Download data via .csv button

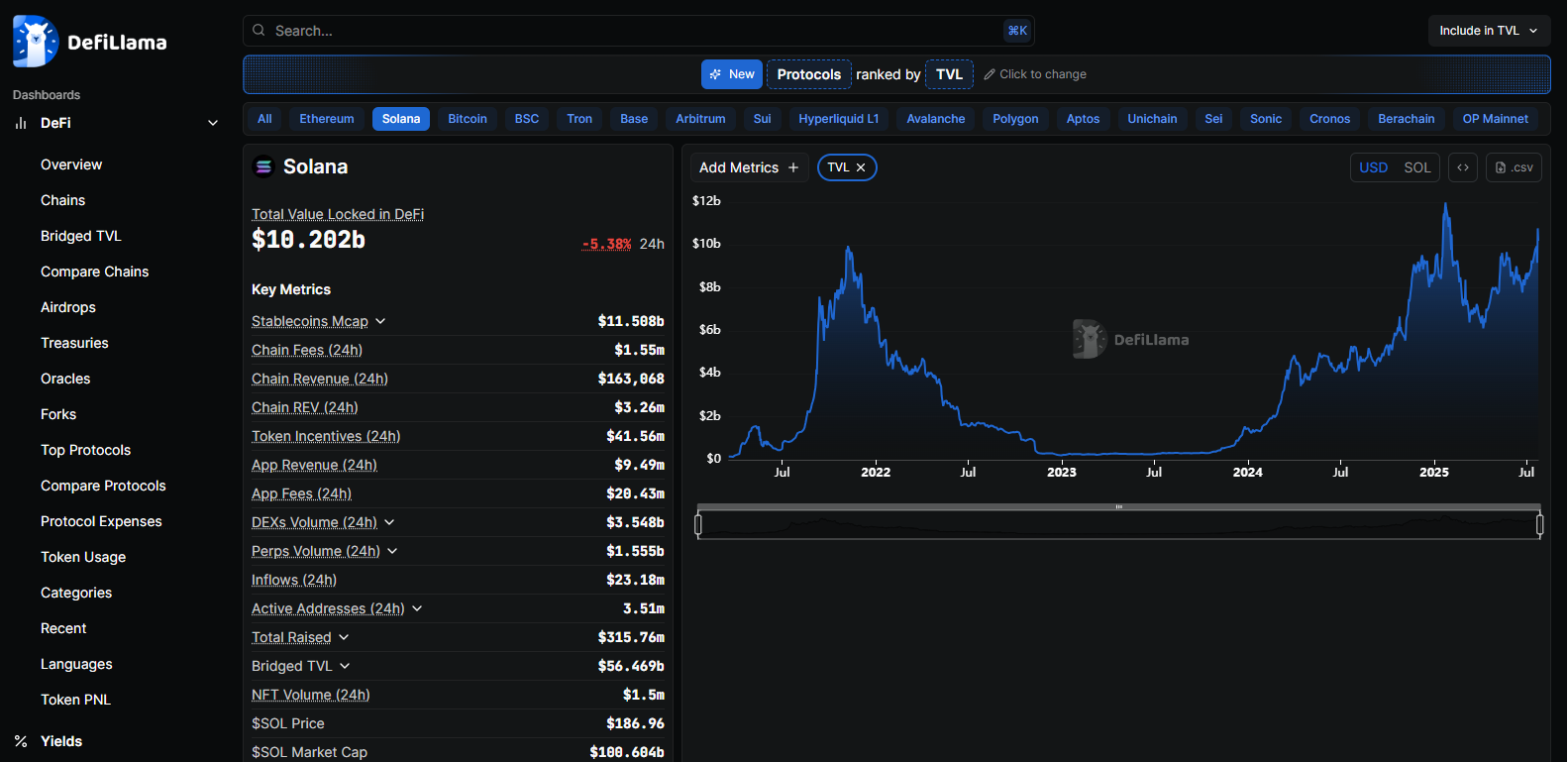tap(1514, 167)
